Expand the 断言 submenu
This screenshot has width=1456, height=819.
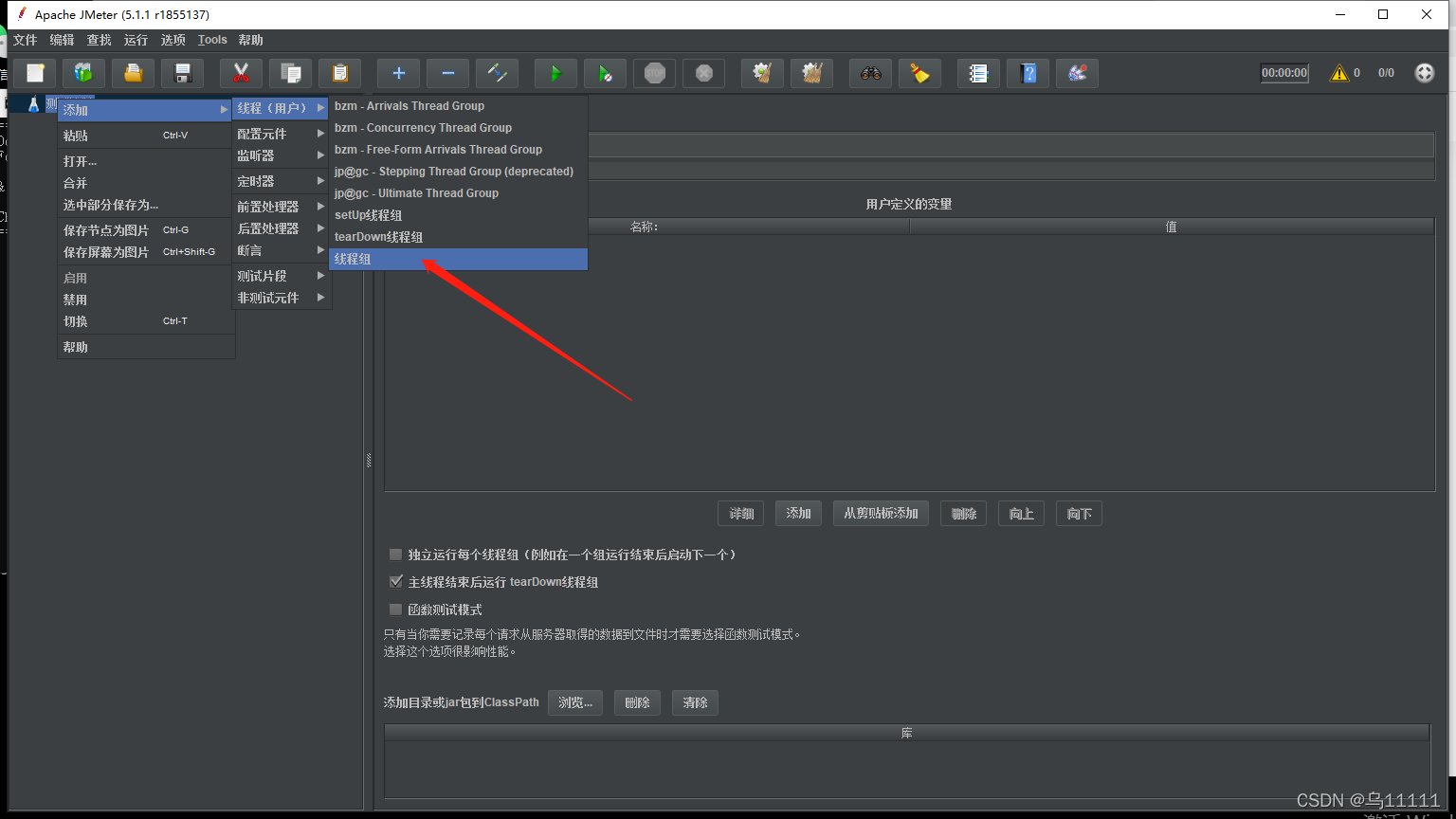281,250
